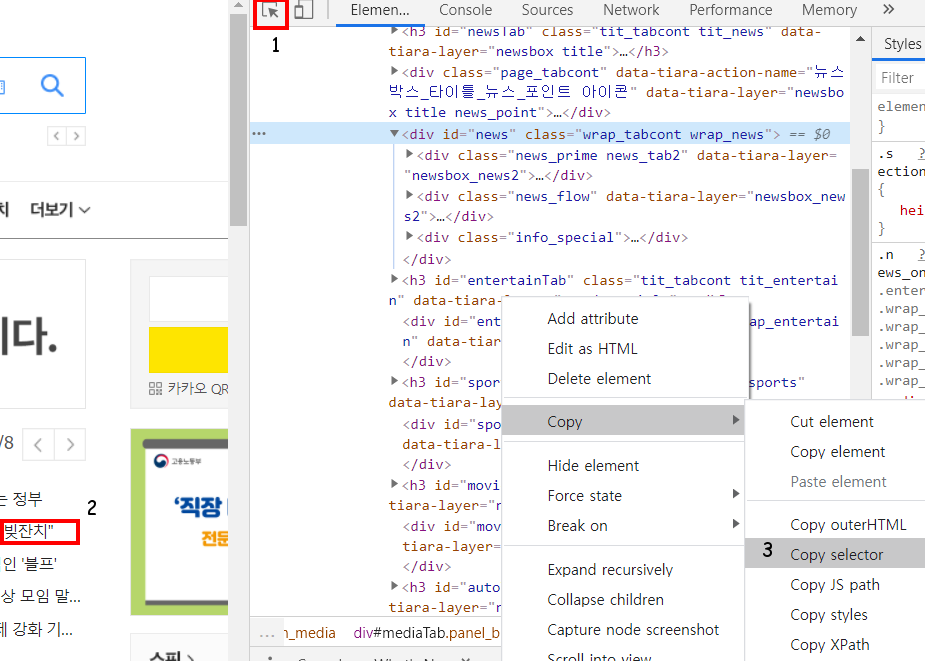Open the Styles pane tab
The width and height of the screenshot is (925, 661).
click(x=902, y=44)
